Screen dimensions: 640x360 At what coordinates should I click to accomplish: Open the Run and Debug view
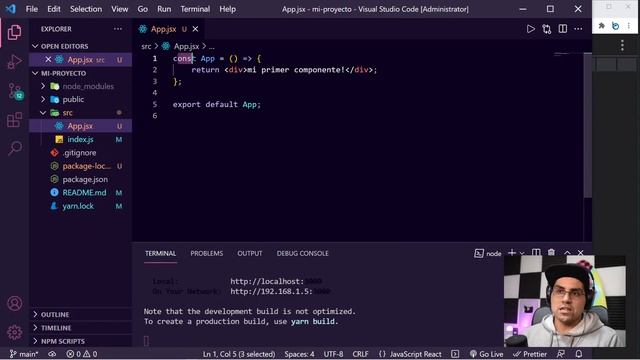click(14, 62)
